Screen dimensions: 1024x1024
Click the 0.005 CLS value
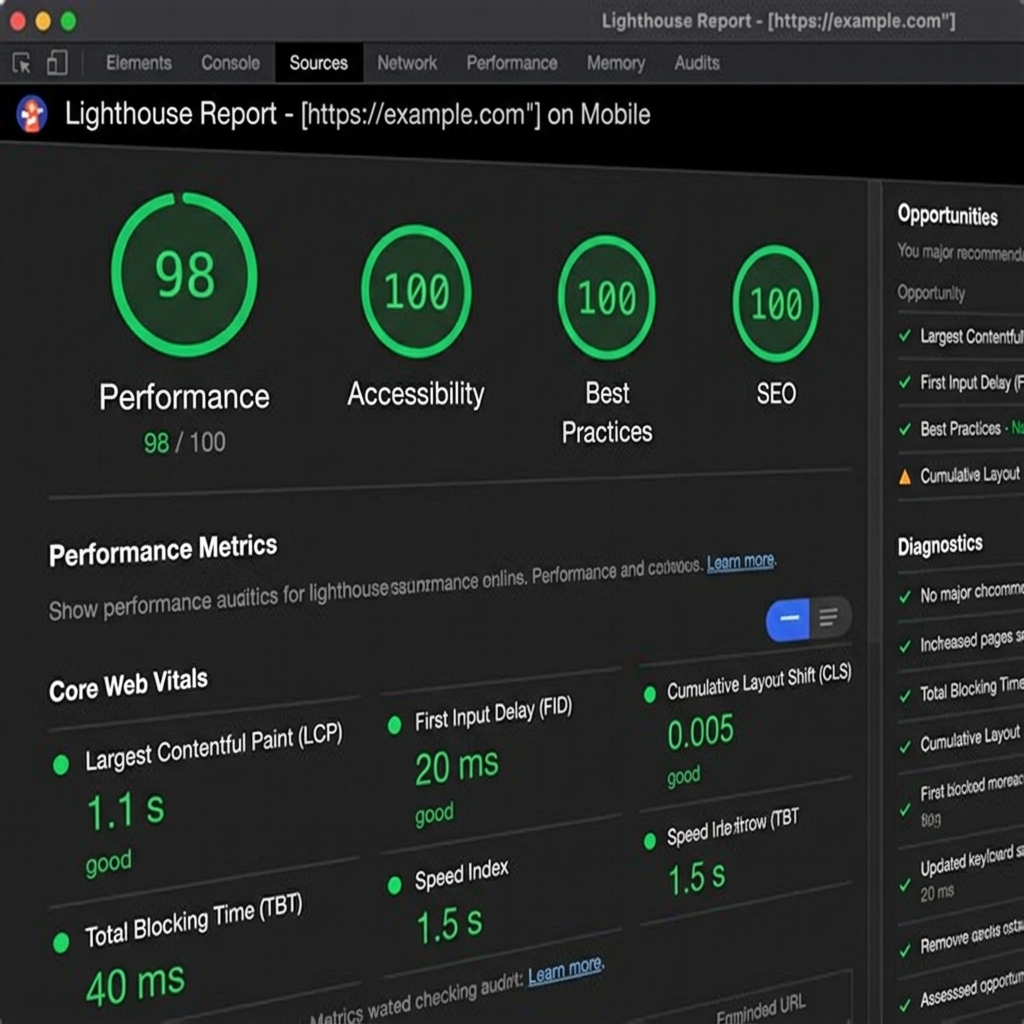700,732
